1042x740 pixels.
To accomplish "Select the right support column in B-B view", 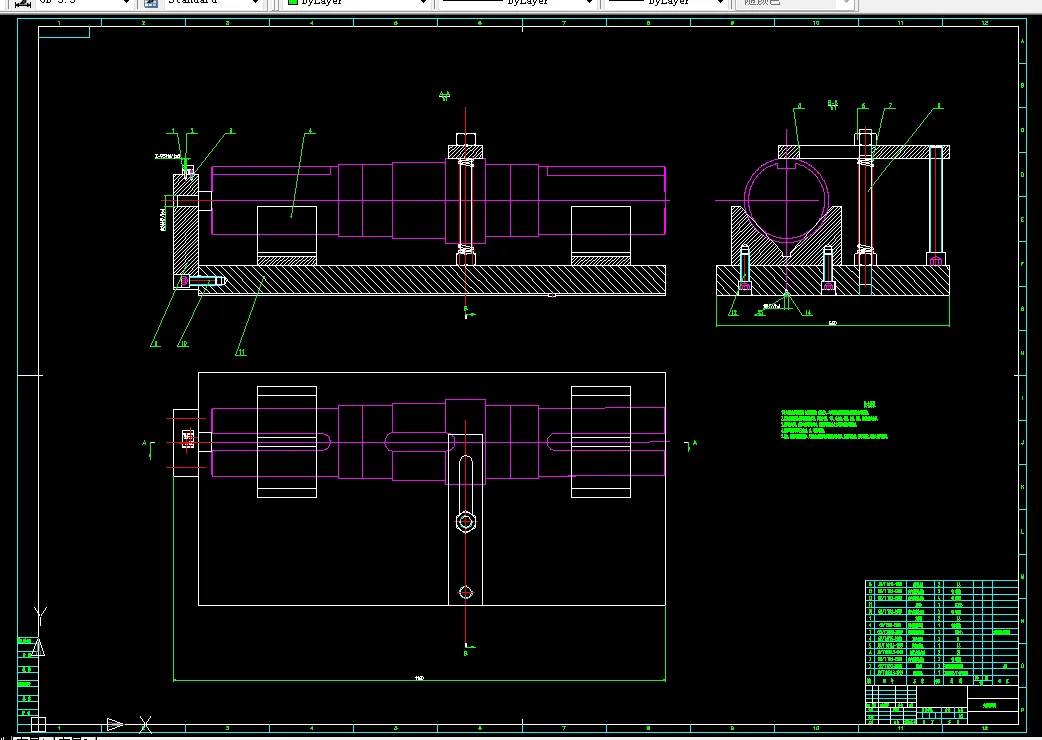I will coord(936,206).
